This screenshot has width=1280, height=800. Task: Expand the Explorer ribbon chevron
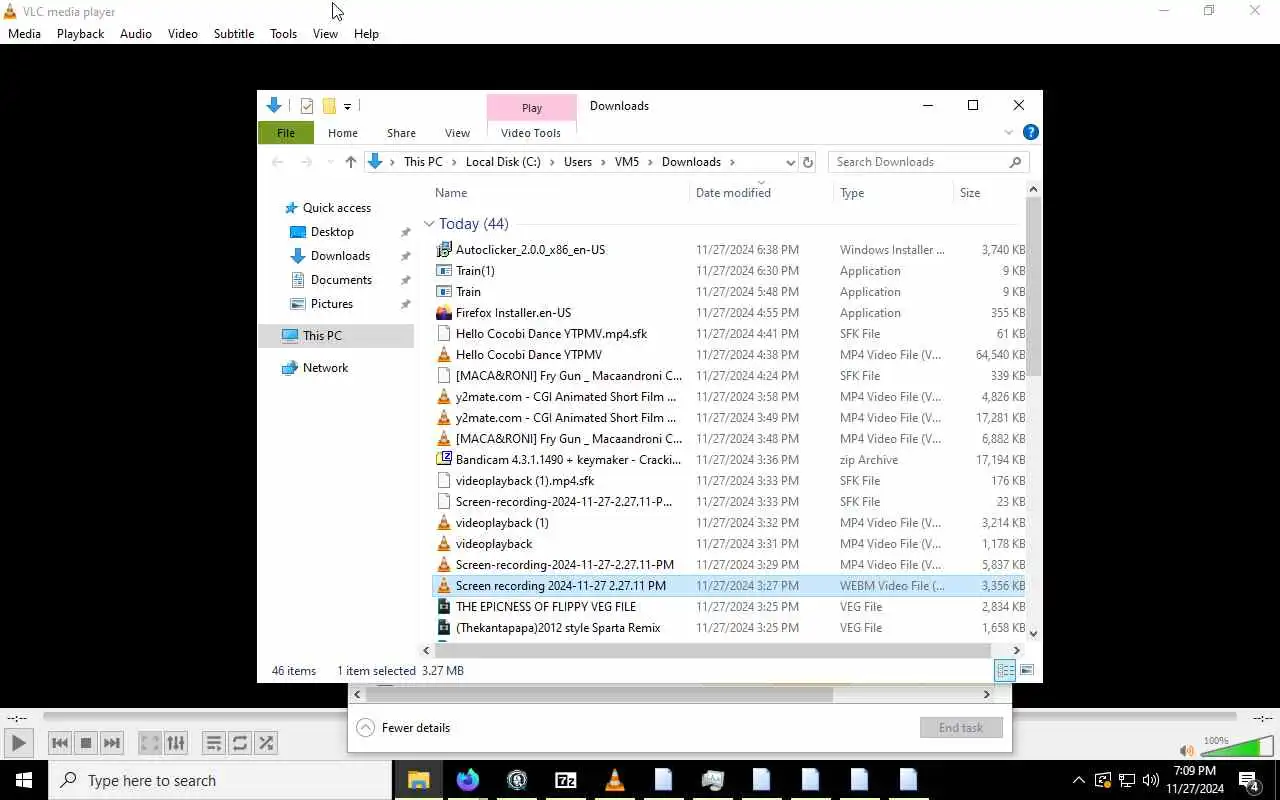click(1008, 132)
